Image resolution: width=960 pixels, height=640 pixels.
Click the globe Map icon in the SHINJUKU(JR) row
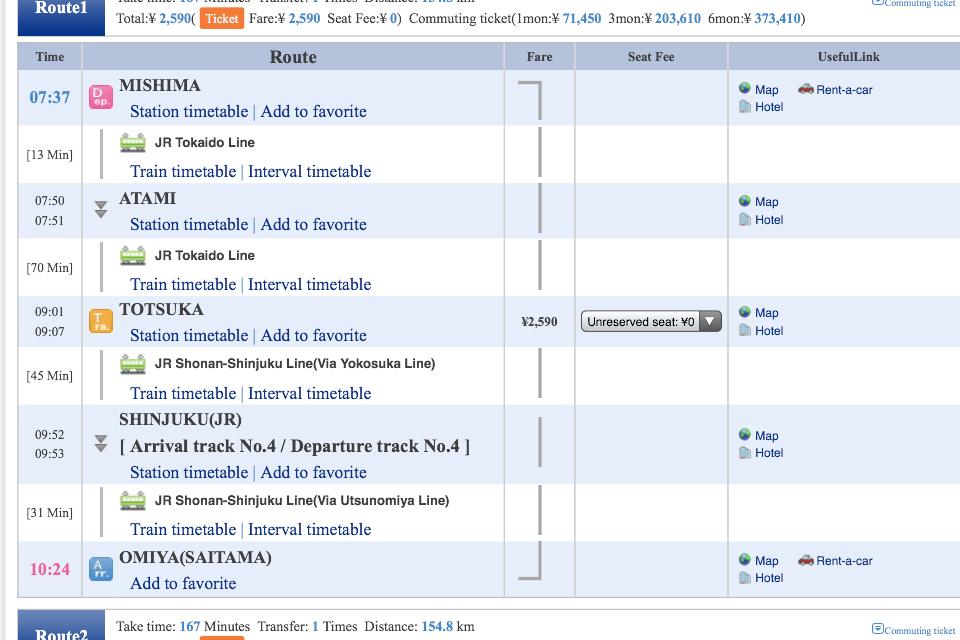click(x=744, y=434)
